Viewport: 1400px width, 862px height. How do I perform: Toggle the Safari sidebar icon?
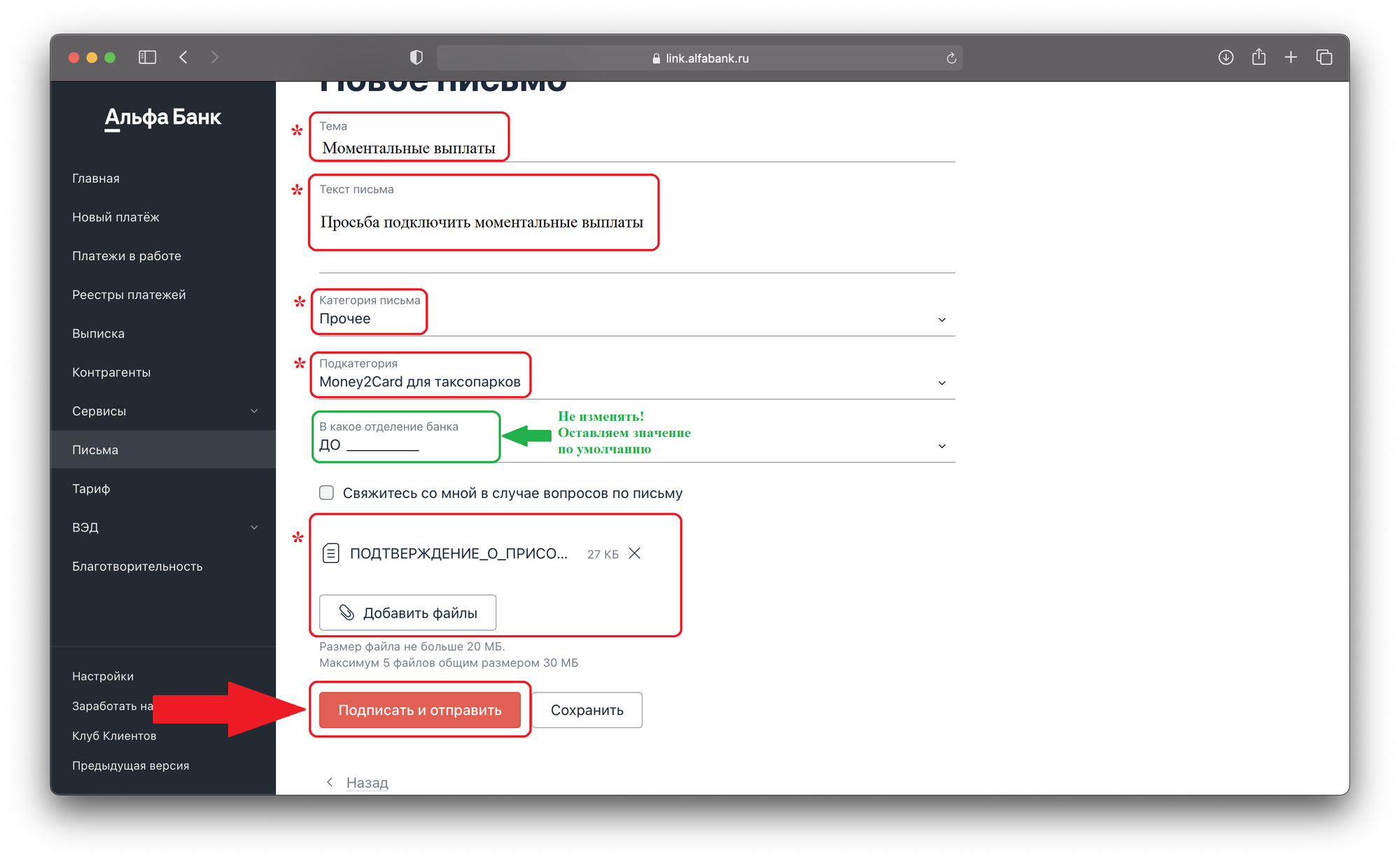147,57
